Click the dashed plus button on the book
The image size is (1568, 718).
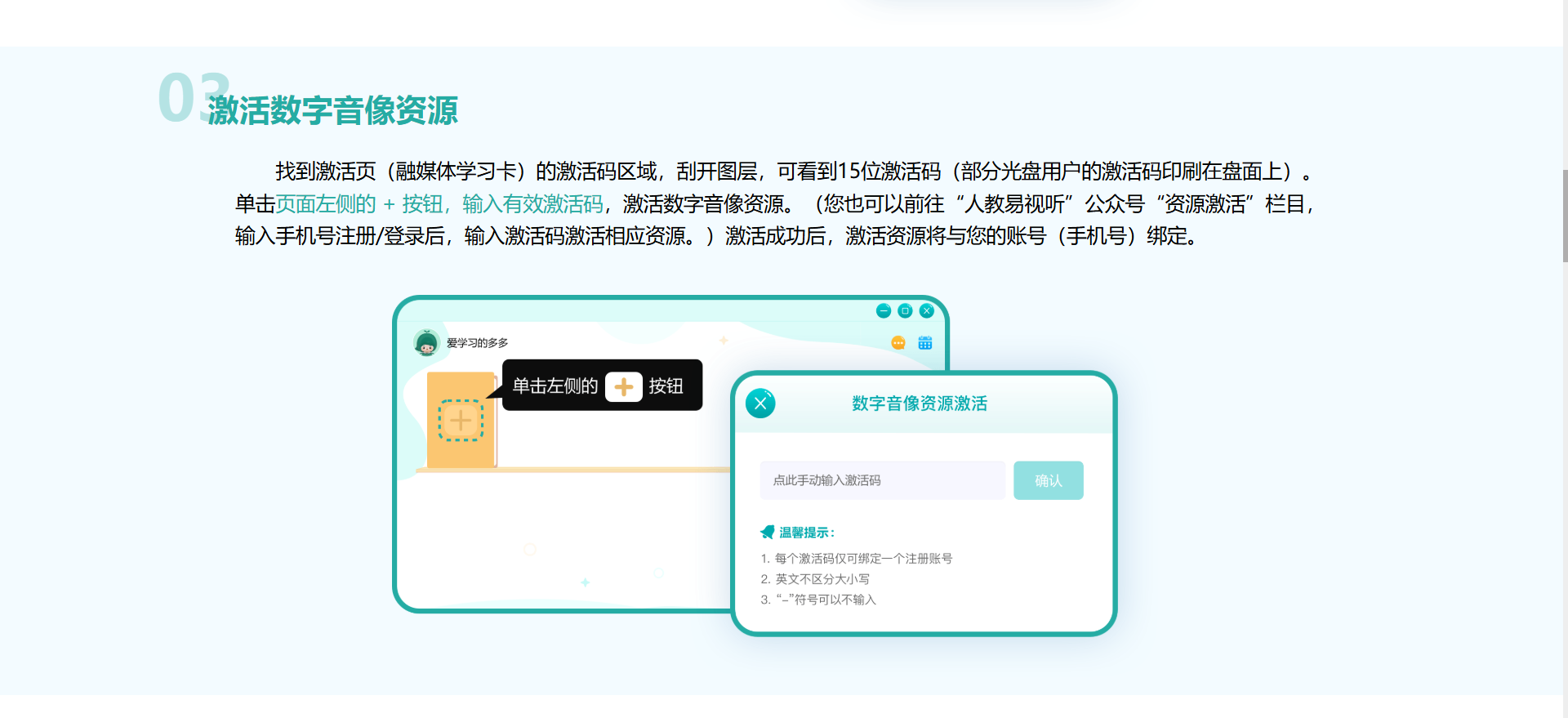coord(461,421)
